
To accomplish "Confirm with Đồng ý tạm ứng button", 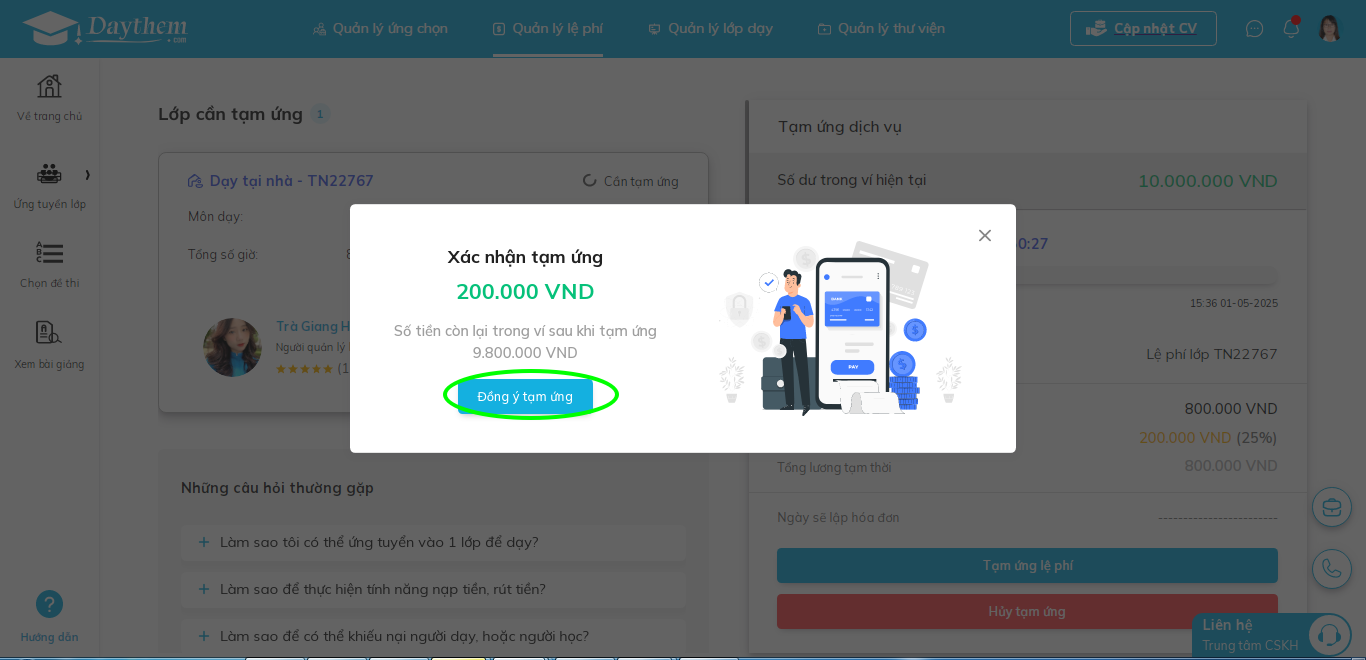I will [x=525, y=396].
